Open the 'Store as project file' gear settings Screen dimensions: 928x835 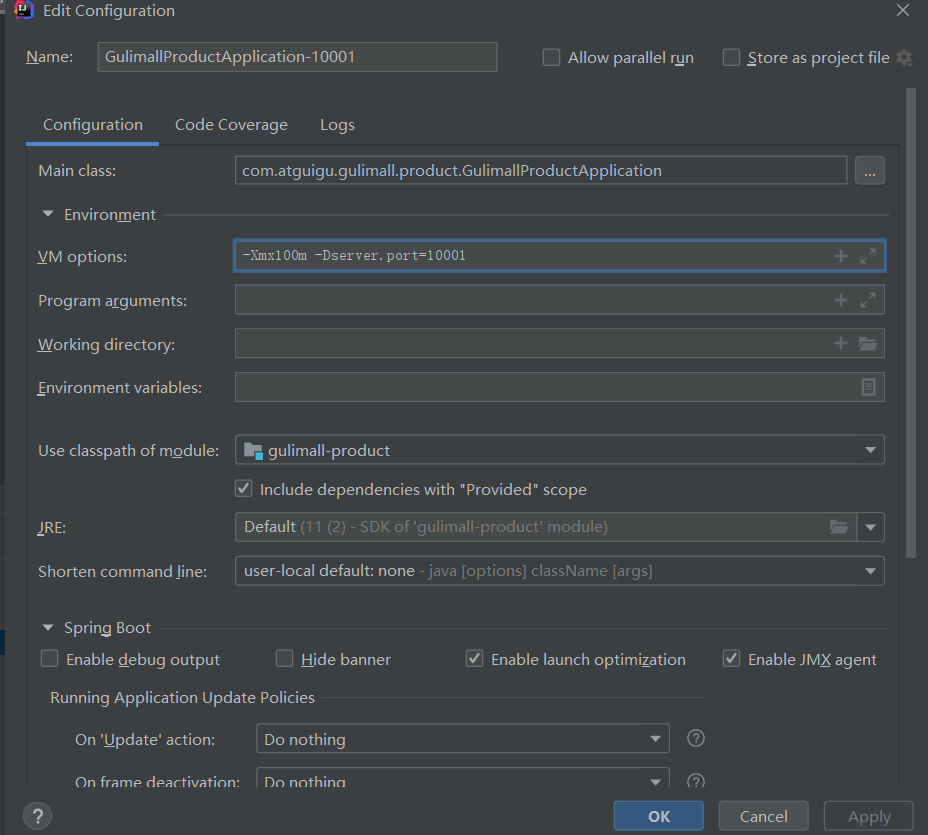904,58
